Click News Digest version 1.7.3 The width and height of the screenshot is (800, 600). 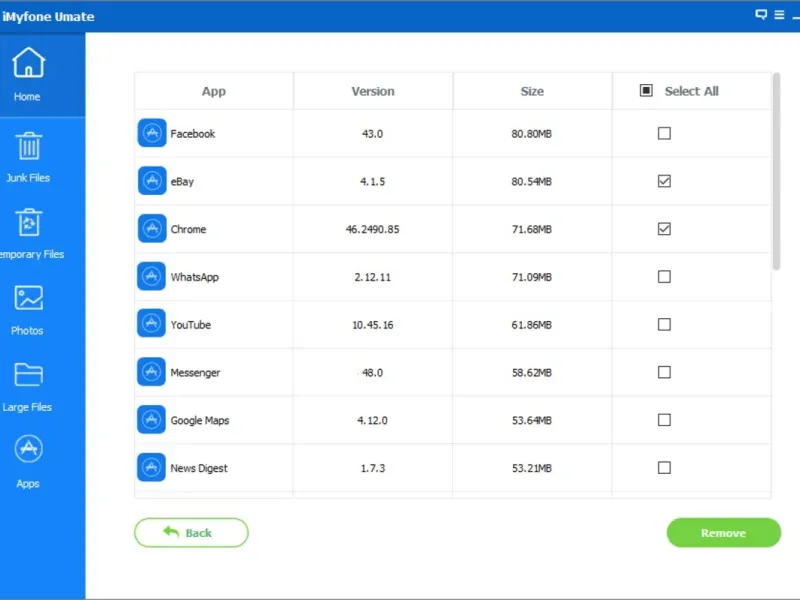pyautogui.click(x=373, y=468)
